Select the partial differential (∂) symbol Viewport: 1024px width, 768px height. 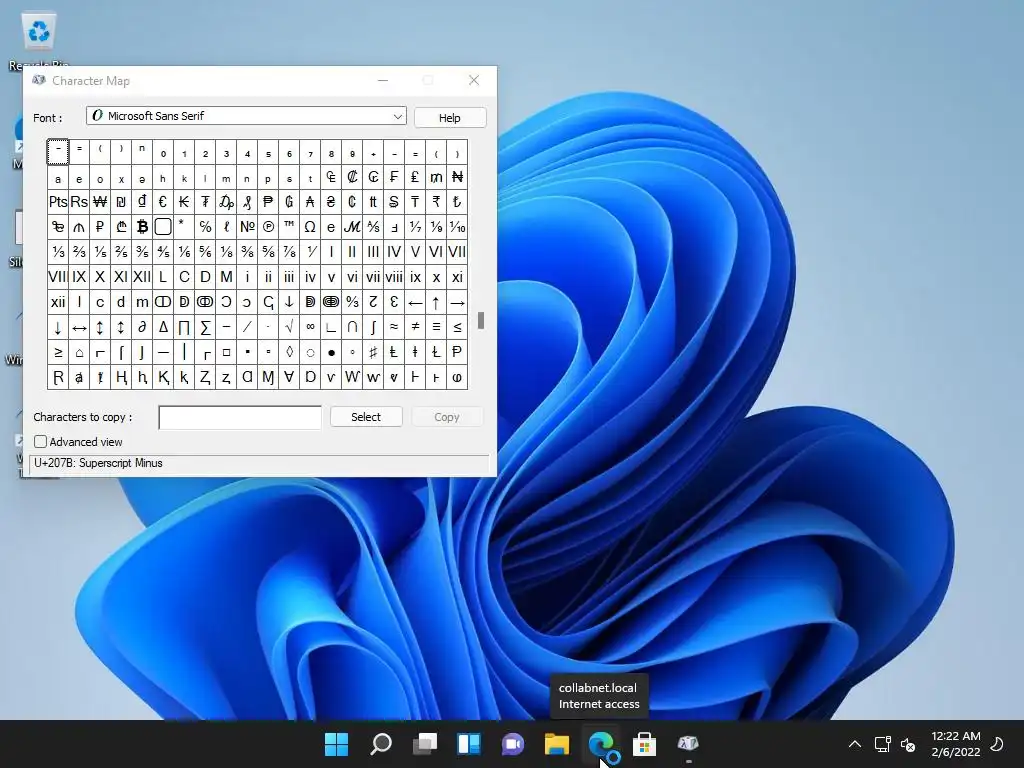(x=142, y=327)
